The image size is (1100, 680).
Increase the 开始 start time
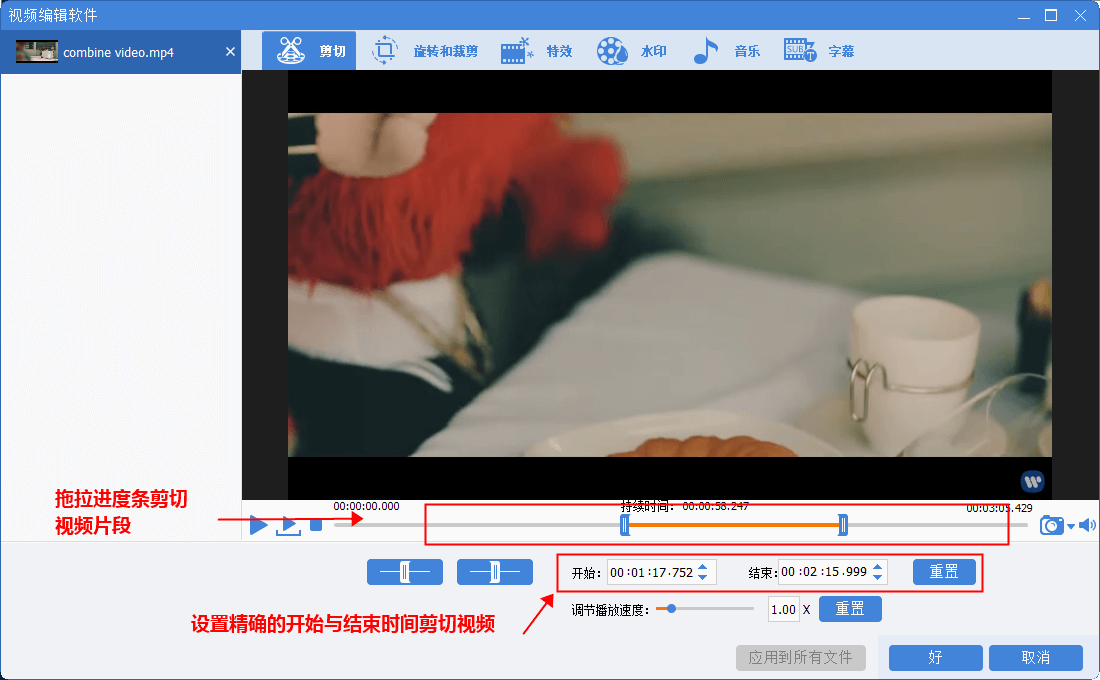pyautogui.click(x=703, y=567)
